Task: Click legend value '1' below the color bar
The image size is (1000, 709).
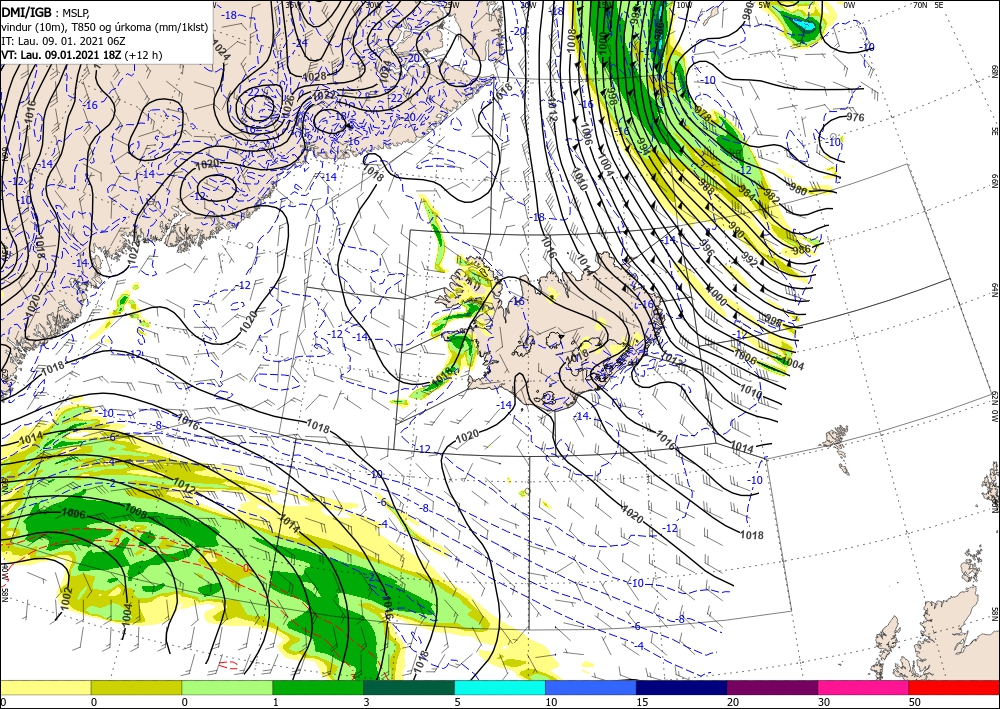Action: 276,702
